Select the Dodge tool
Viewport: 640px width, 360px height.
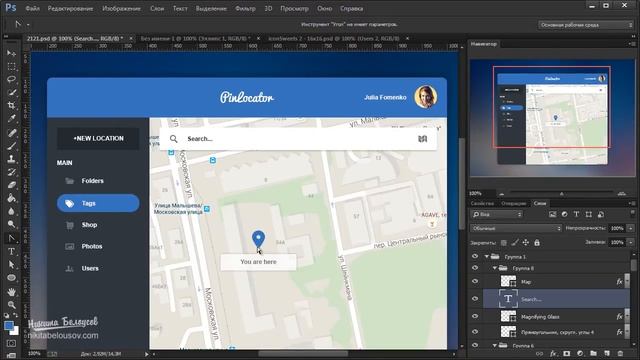(11, 224)
